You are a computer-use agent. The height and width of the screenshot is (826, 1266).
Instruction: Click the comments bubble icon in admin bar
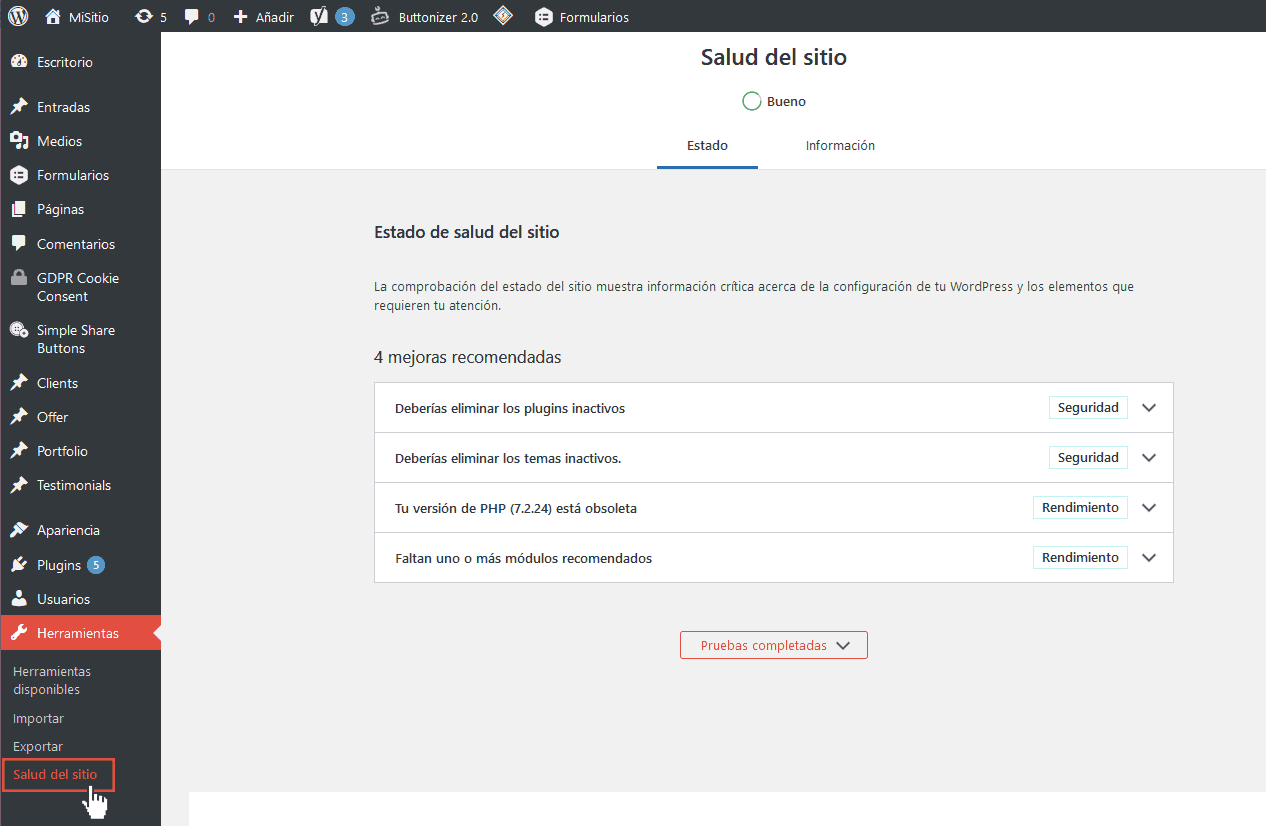click(x=192, y=17)
